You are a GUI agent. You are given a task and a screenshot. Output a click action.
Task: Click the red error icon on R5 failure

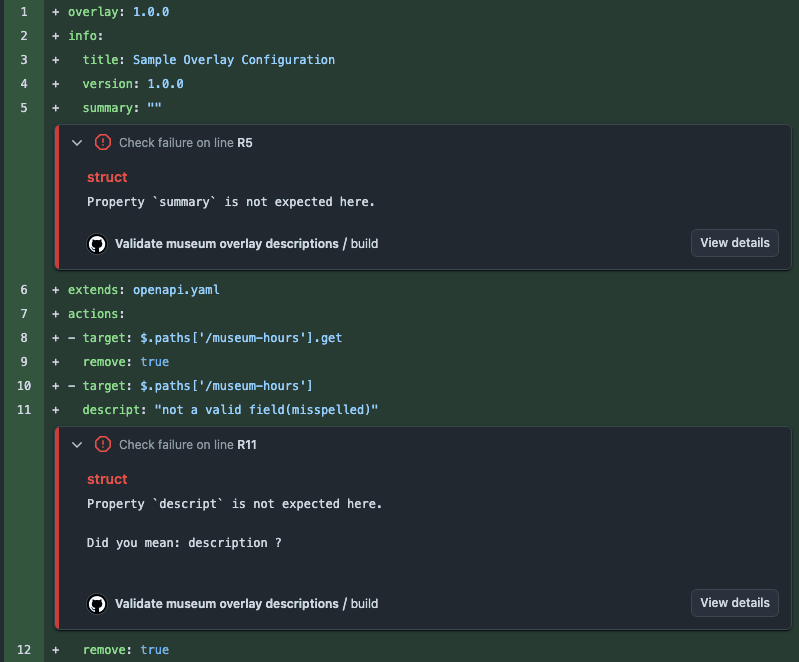coord(103,142)
